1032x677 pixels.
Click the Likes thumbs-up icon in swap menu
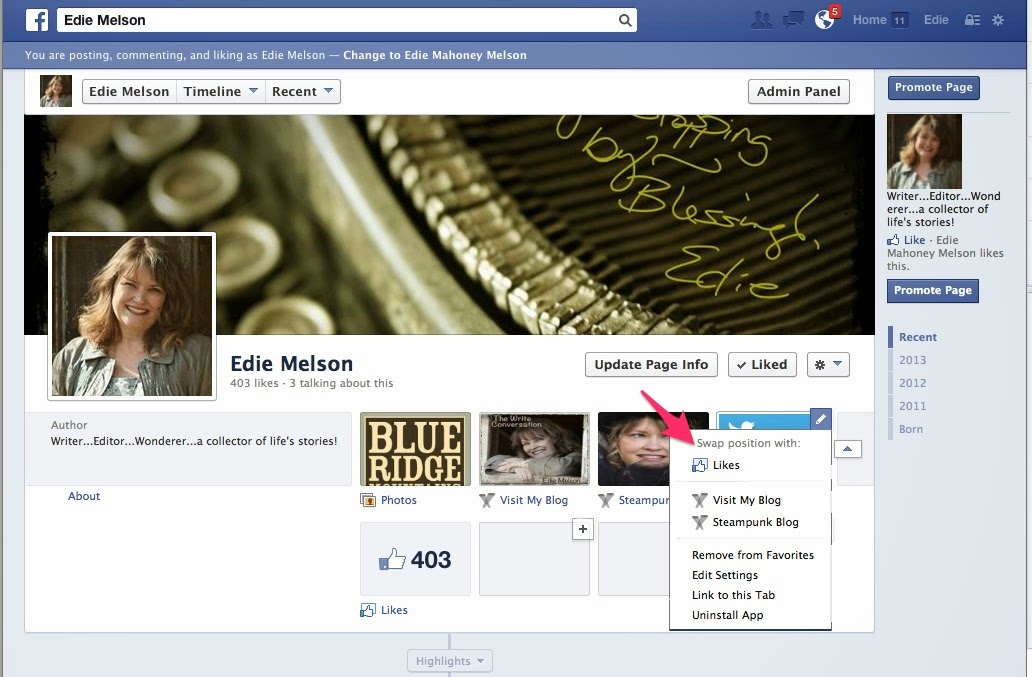pyautogui.click(x=699, y=465)
